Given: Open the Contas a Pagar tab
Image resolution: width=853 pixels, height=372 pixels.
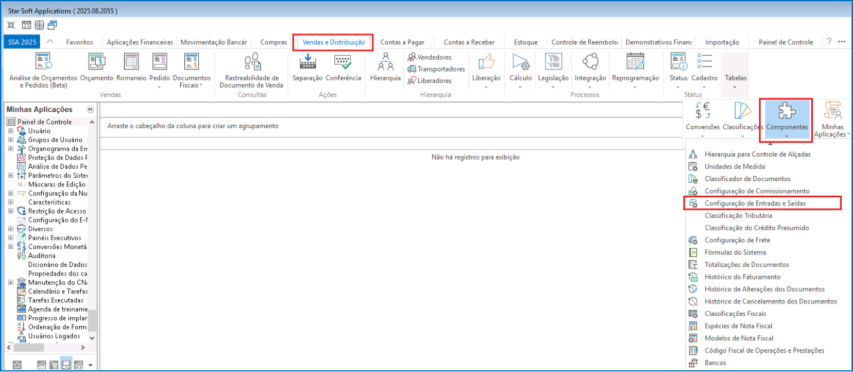Looking at the screenshot, I should 402,42.
